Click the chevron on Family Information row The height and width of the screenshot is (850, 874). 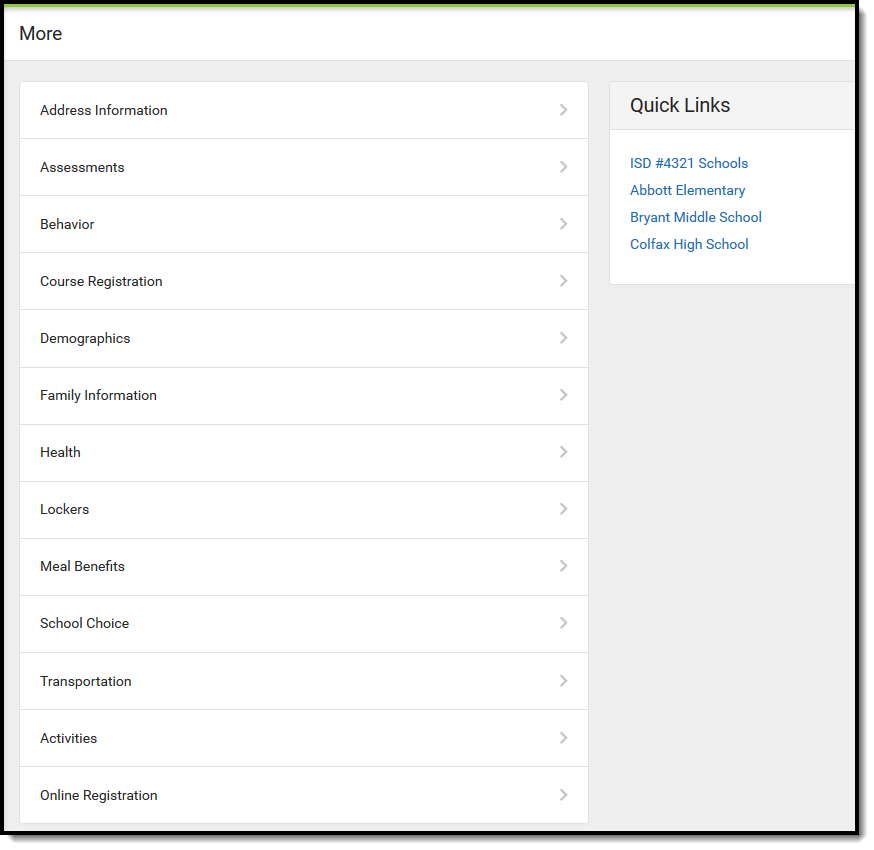564,395
